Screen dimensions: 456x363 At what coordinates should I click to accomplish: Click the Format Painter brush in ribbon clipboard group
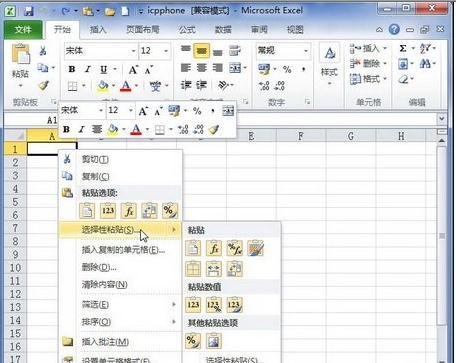pos(43,85)
